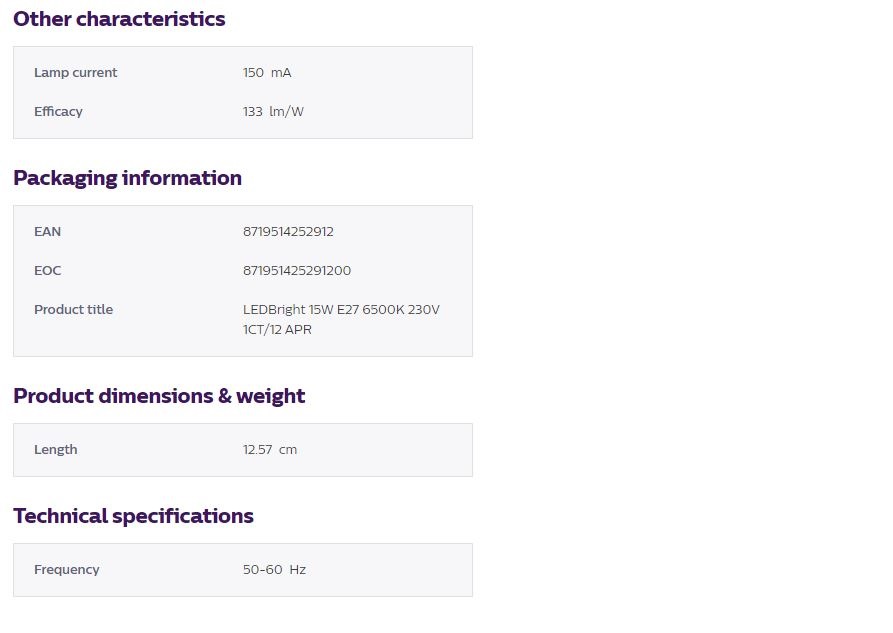
Task: Select the EOC label
Action: pos(47,271)
